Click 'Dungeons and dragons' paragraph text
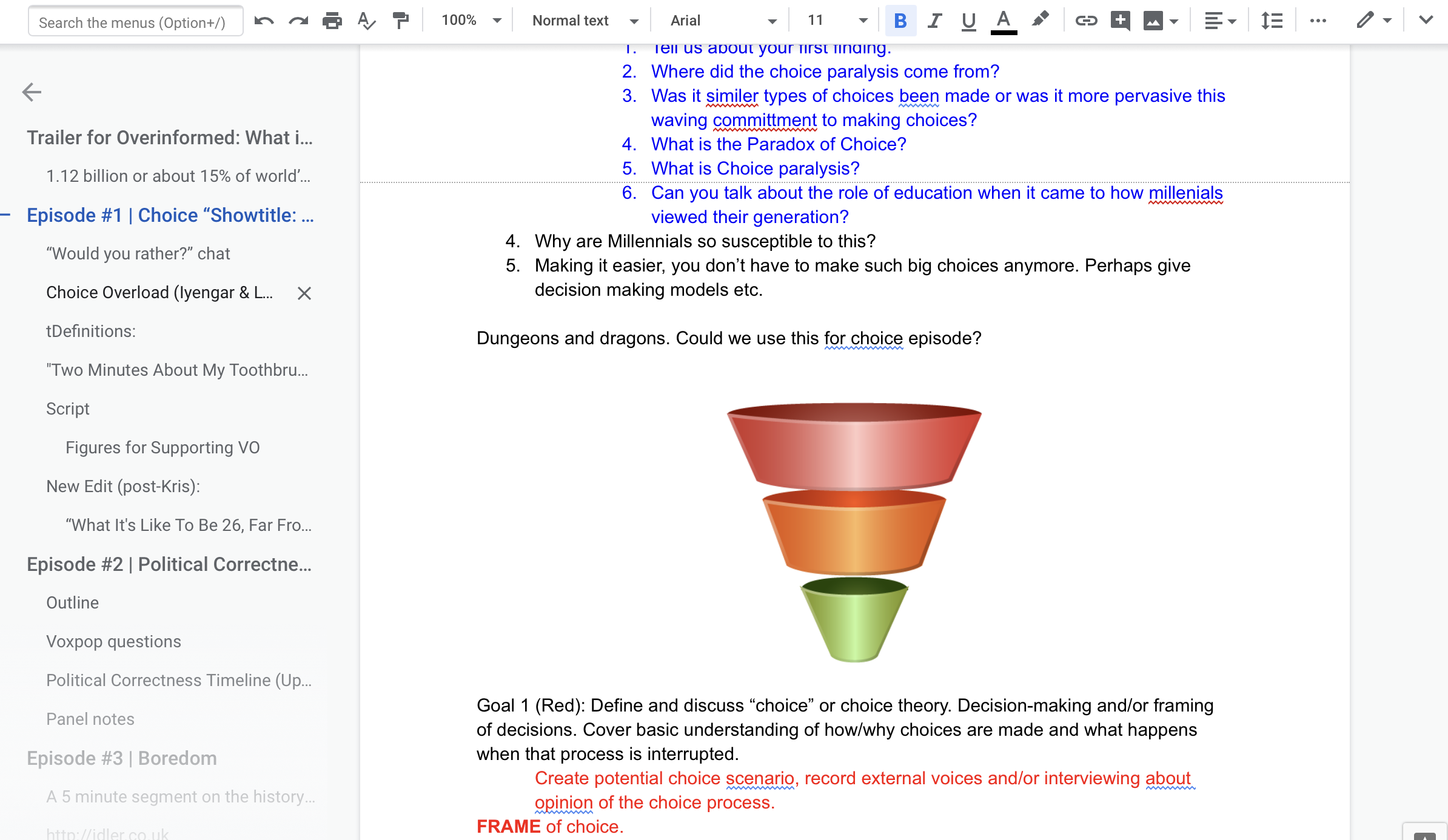This screenshot has width=1448, height=840. click(729, 338)
